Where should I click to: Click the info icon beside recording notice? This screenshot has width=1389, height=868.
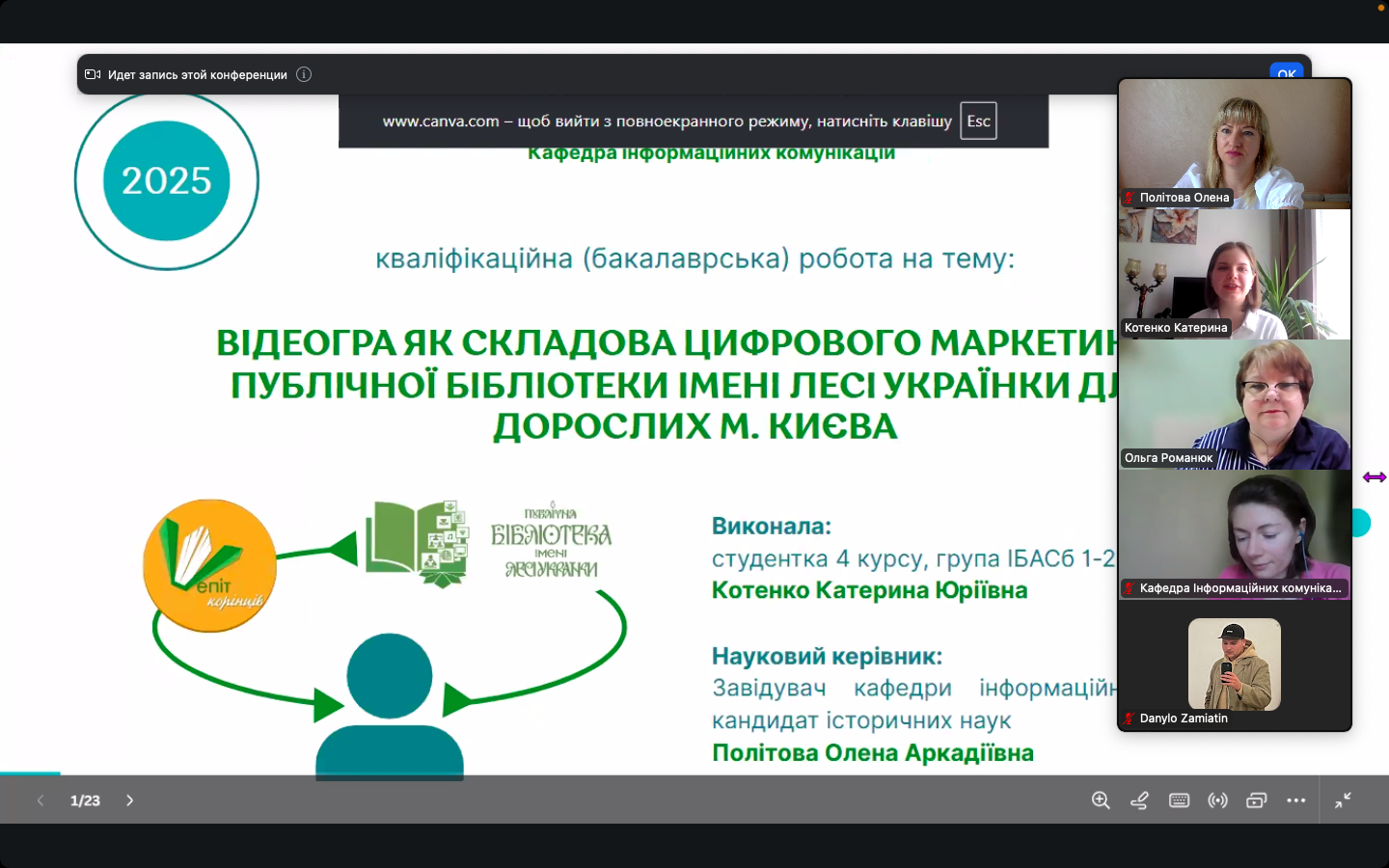[304, 74]
